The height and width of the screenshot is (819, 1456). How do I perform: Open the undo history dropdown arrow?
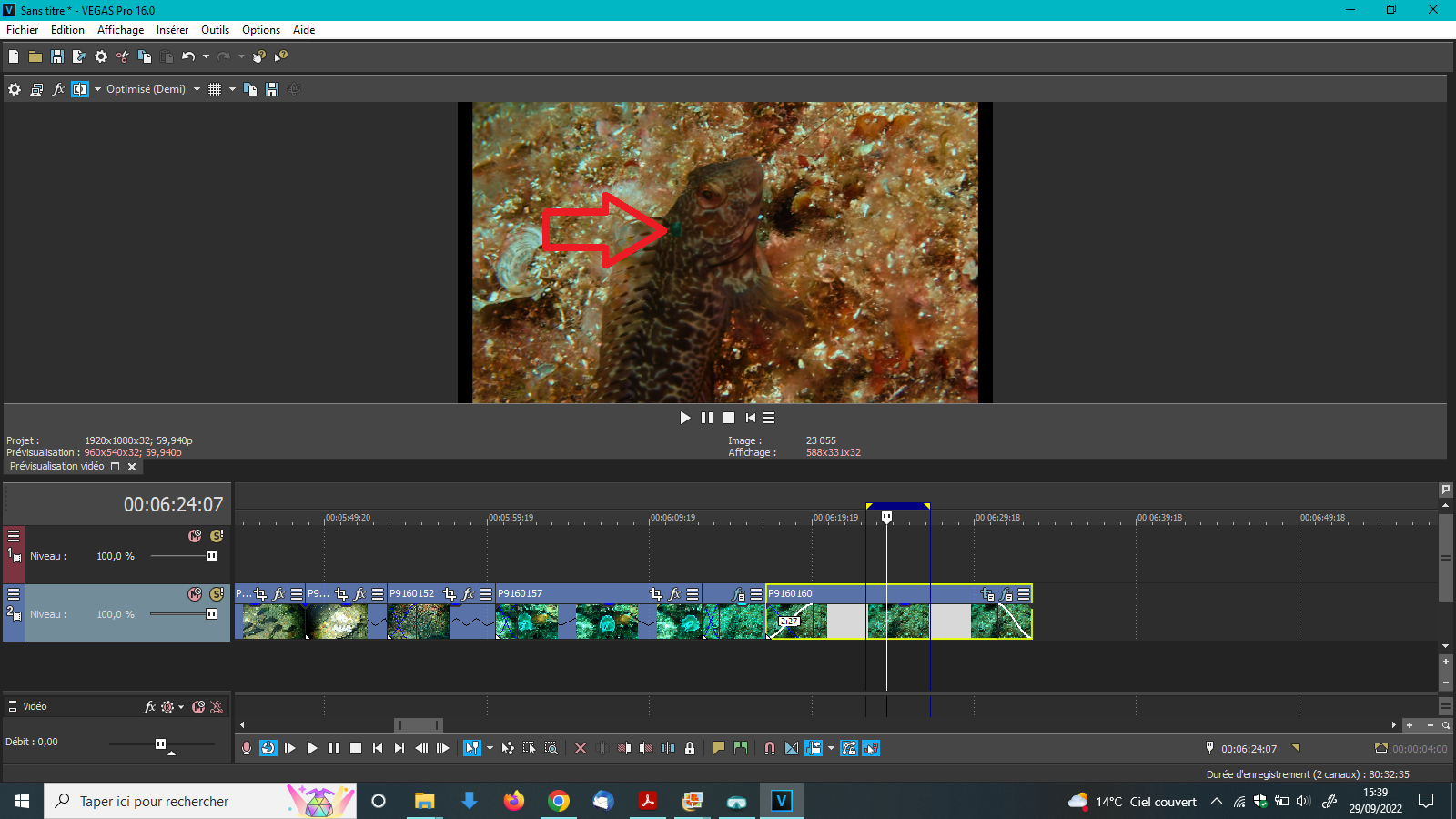point(206,56)
